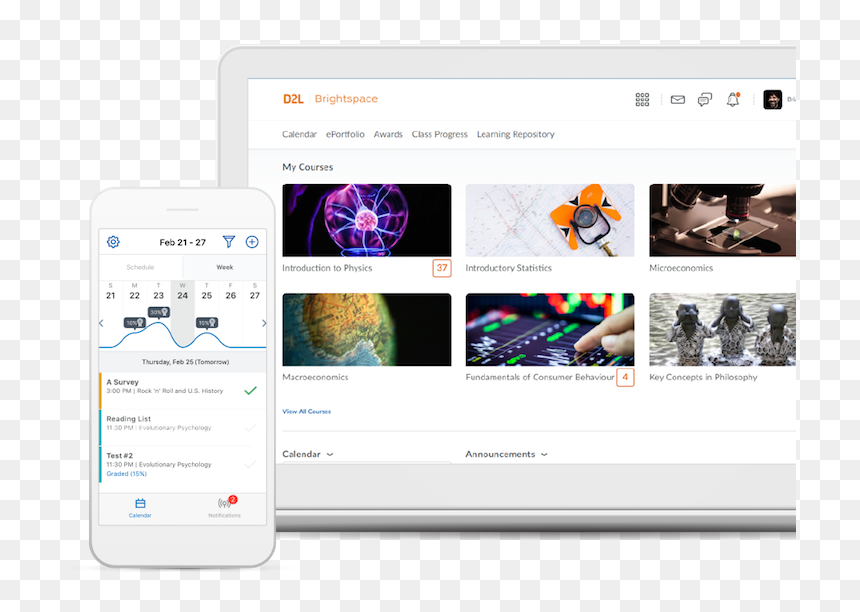
Task: Click Fundamentals of Consumer Behaviour title
Action: [x=540, y=377]
